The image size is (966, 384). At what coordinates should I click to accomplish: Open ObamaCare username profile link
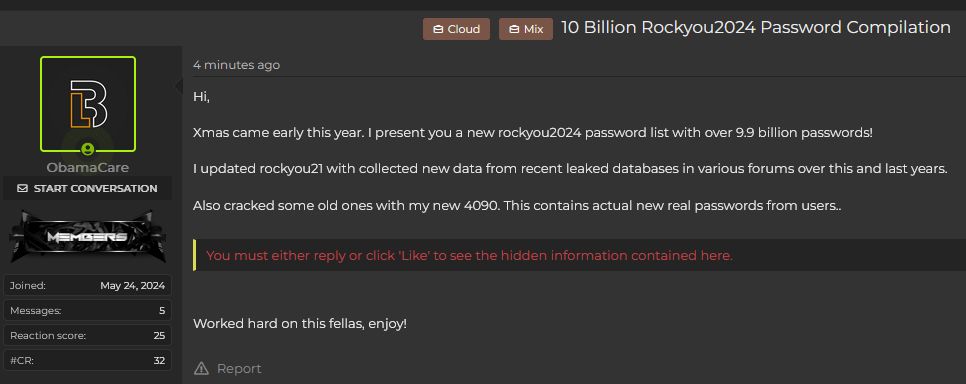88,167
